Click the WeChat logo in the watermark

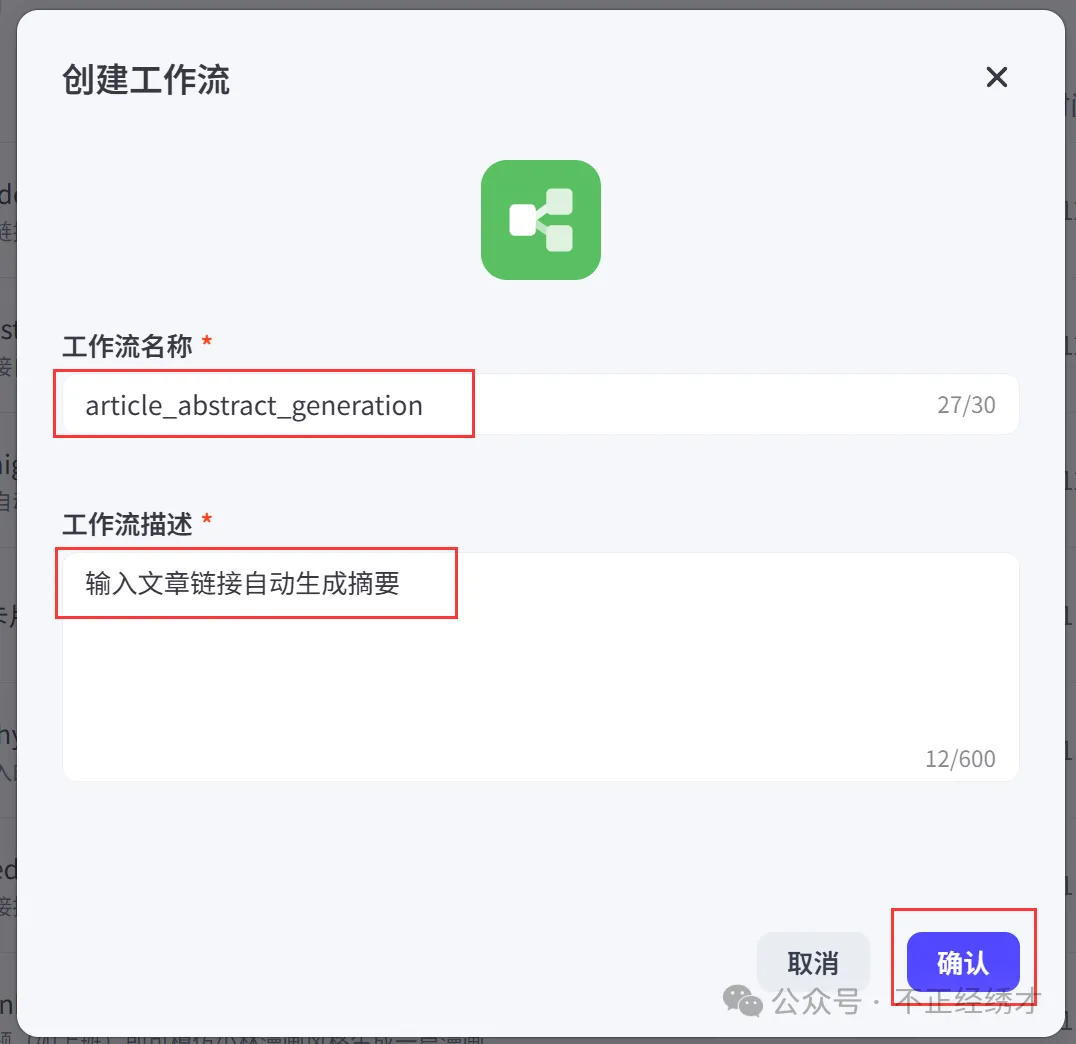742,1001
